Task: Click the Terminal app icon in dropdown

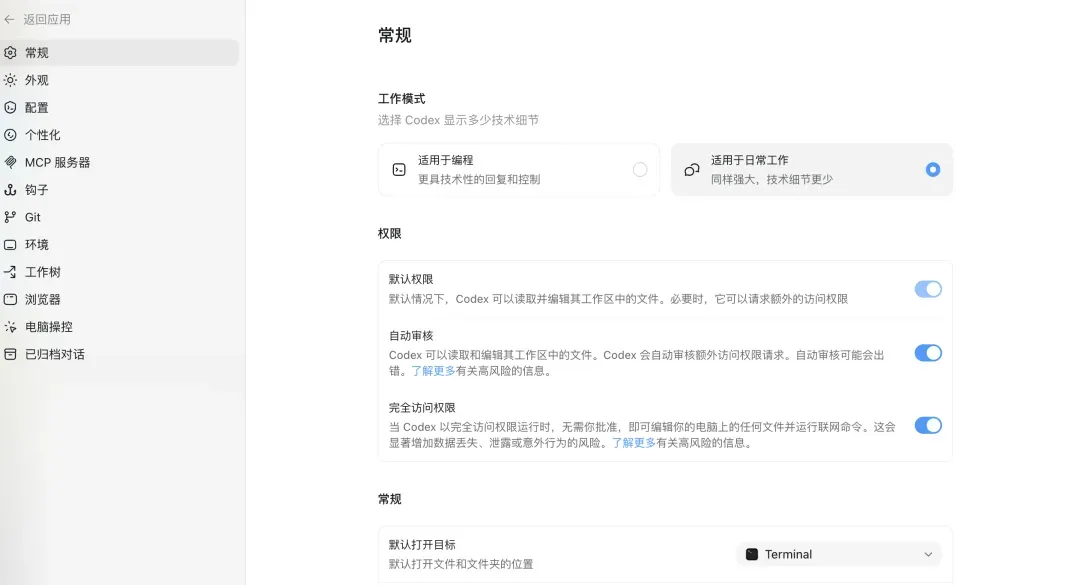Action: pyautogui.click(x=752, y=554)
